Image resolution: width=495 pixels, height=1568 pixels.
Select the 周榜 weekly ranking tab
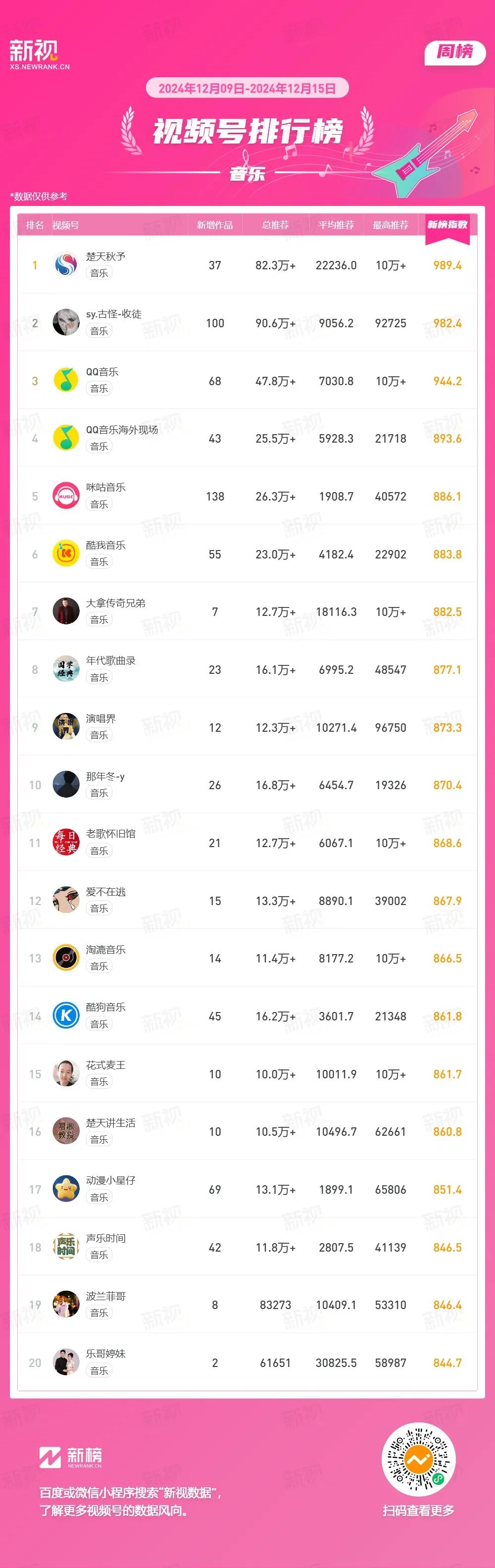point(455,52)
